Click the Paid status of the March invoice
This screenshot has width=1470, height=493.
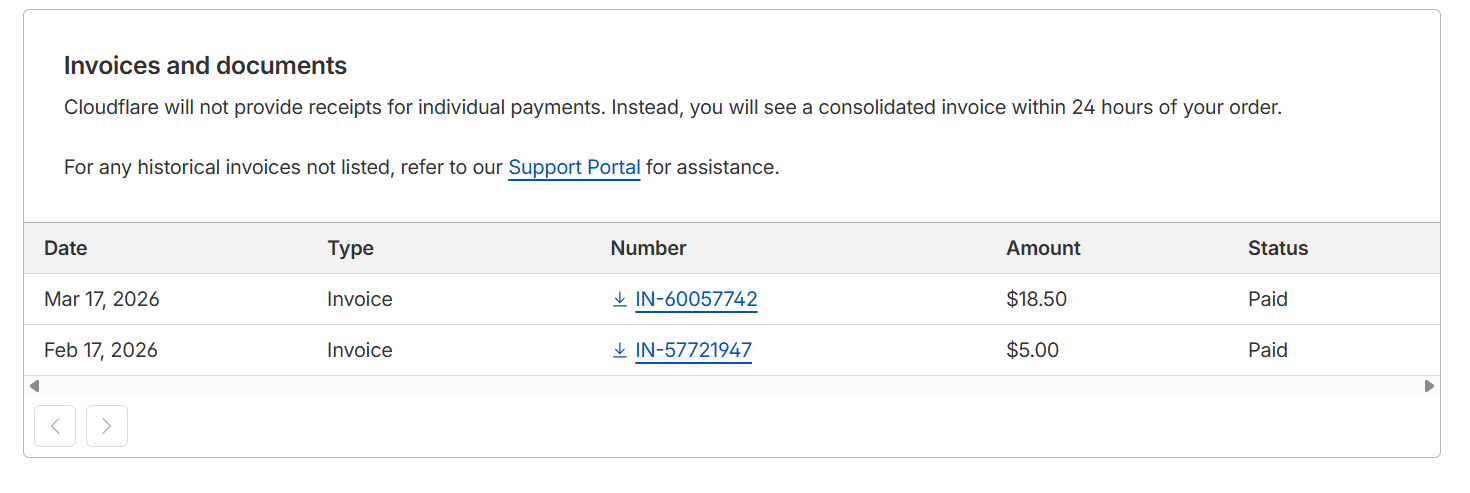coord(1267,299)
